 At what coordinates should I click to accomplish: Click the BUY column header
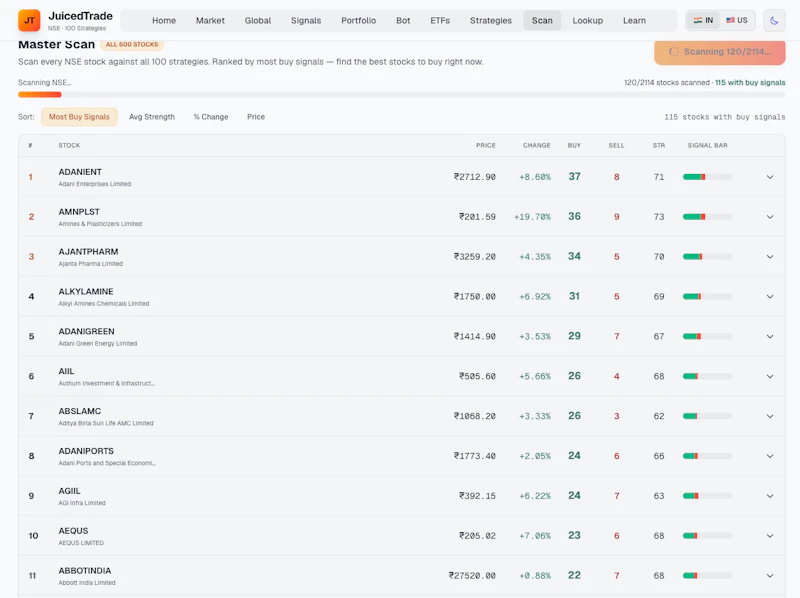(x=574, y=145)
